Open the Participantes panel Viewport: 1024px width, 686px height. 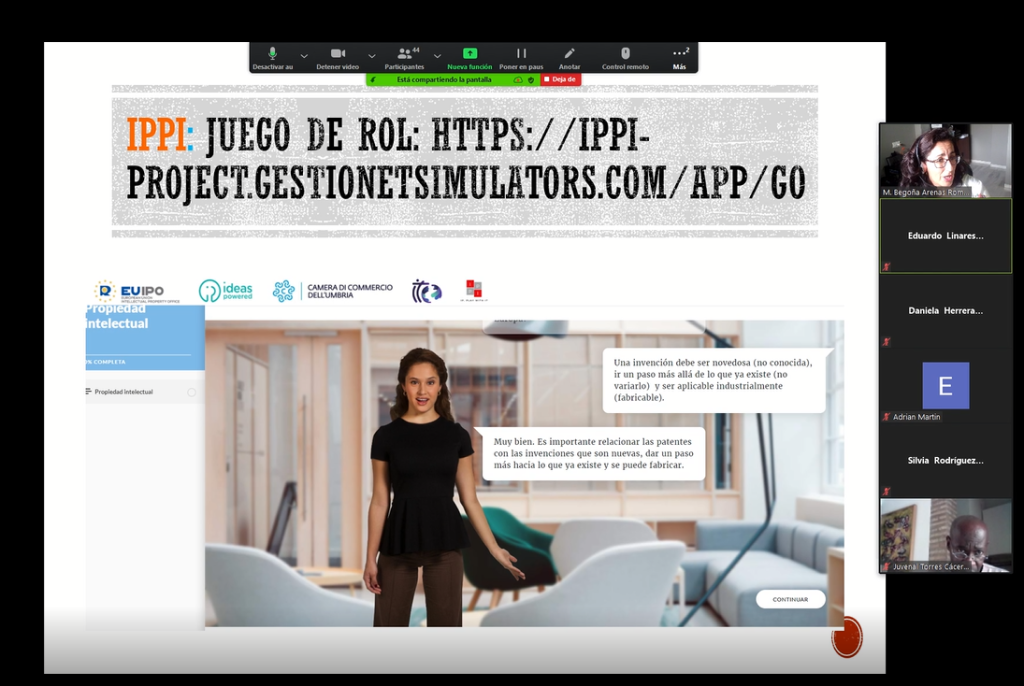click(x=404, y=54)
